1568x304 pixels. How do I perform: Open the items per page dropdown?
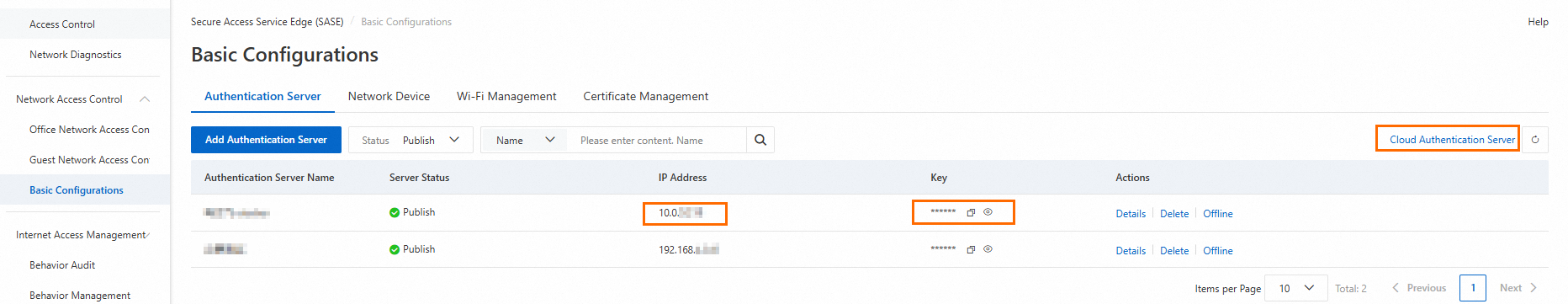tap(1296, 288)
